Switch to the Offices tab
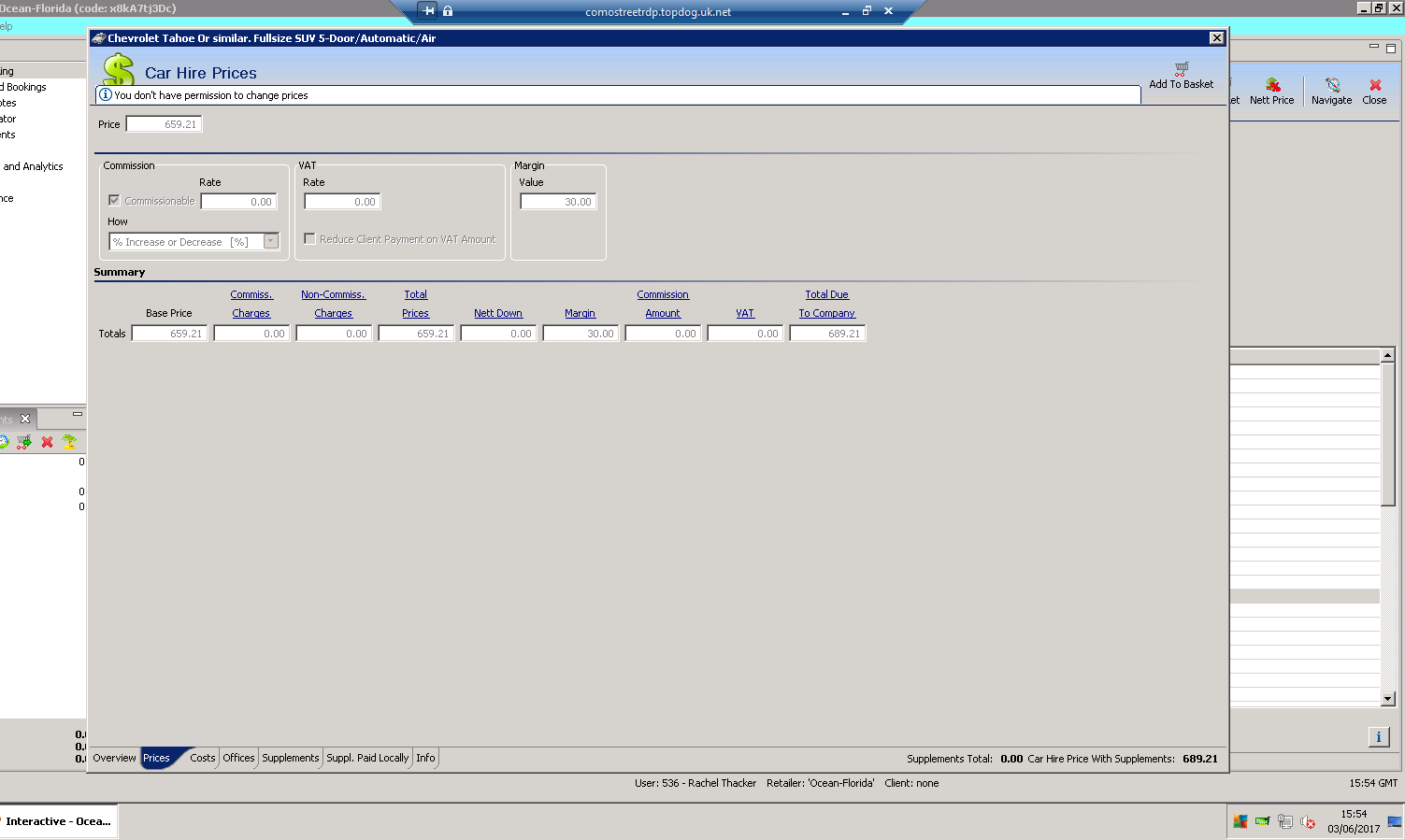This screenshot has height=840, width=1405. (238, 758)
